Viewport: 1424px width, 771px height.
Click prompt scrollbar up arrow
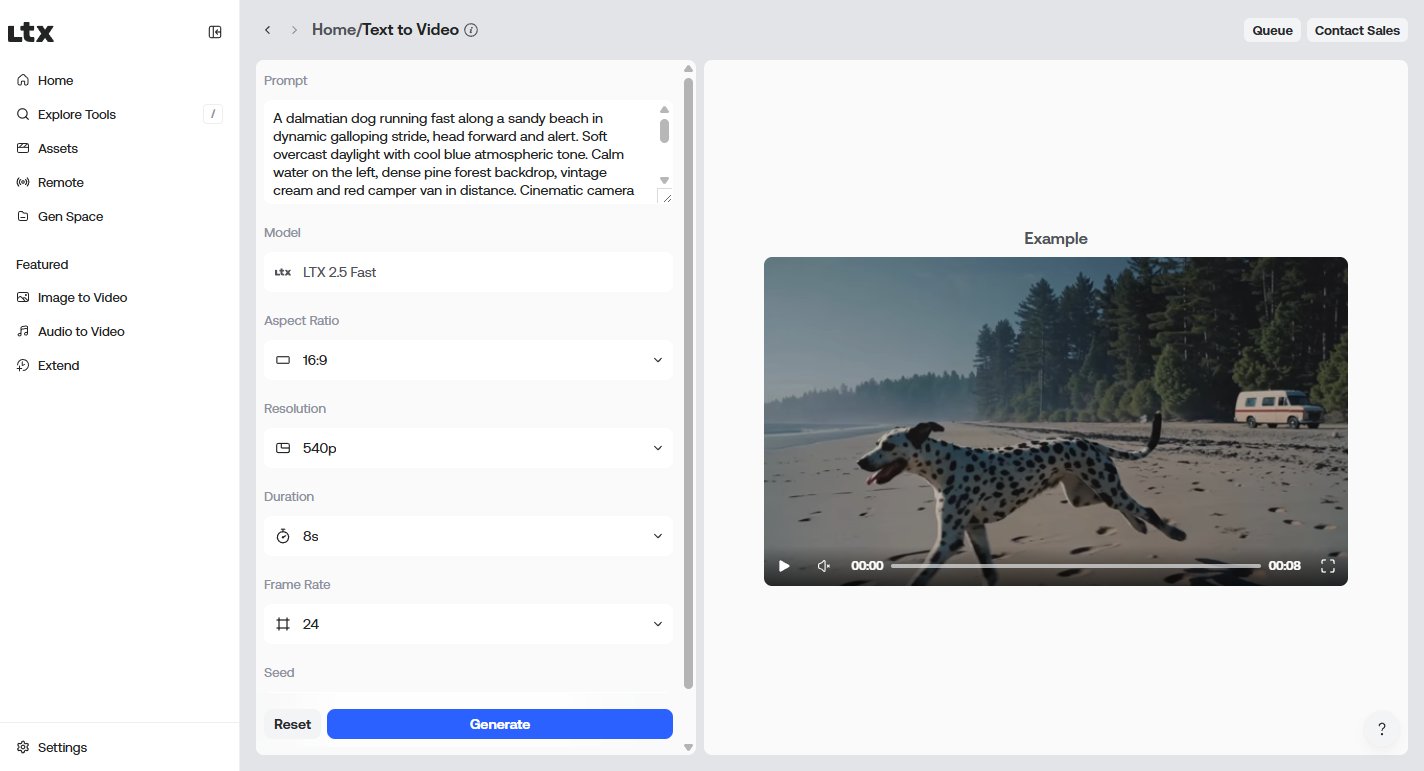665,109
